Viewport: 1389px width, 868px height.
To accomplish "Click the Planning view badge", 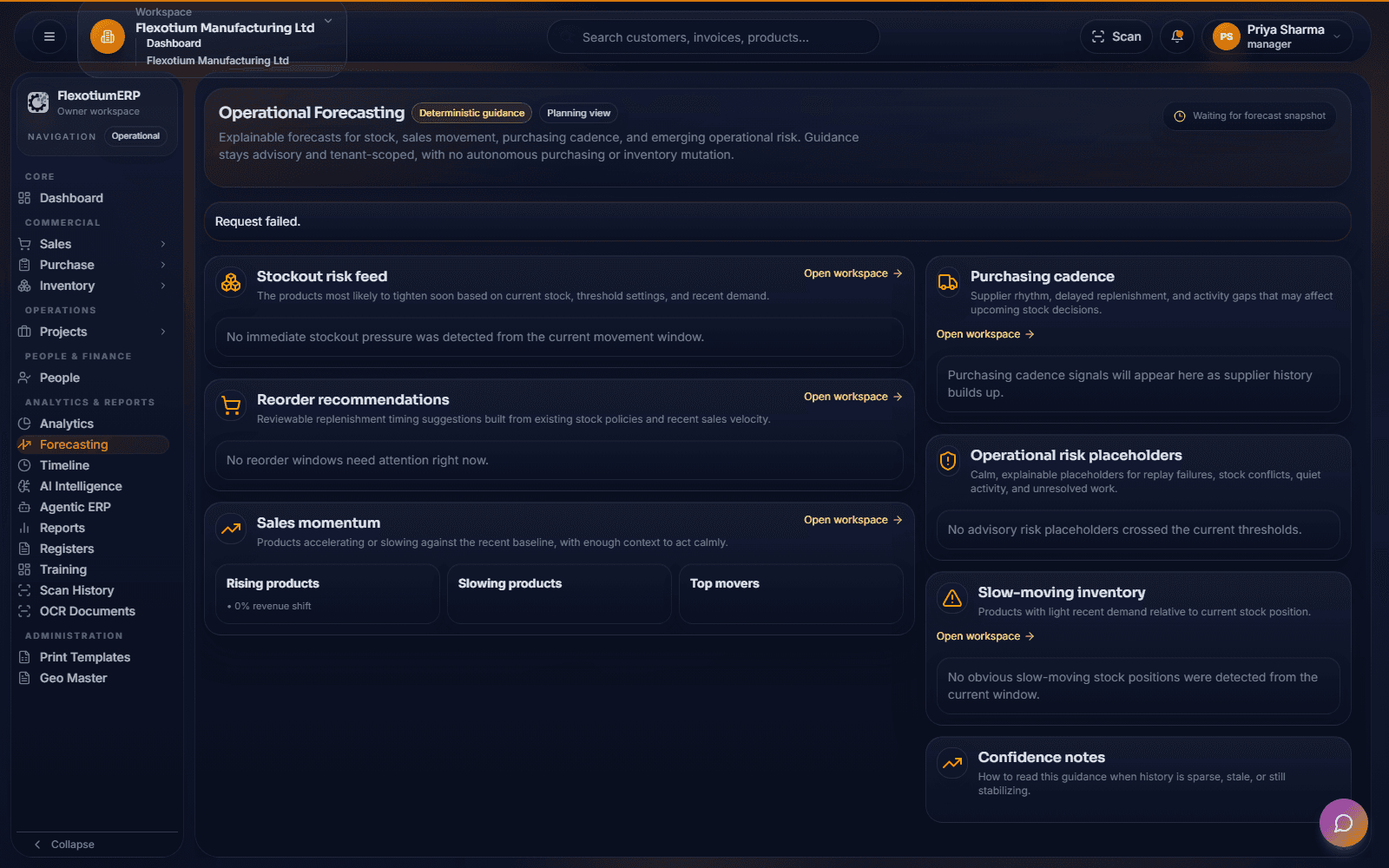I will tap(579, 113).
